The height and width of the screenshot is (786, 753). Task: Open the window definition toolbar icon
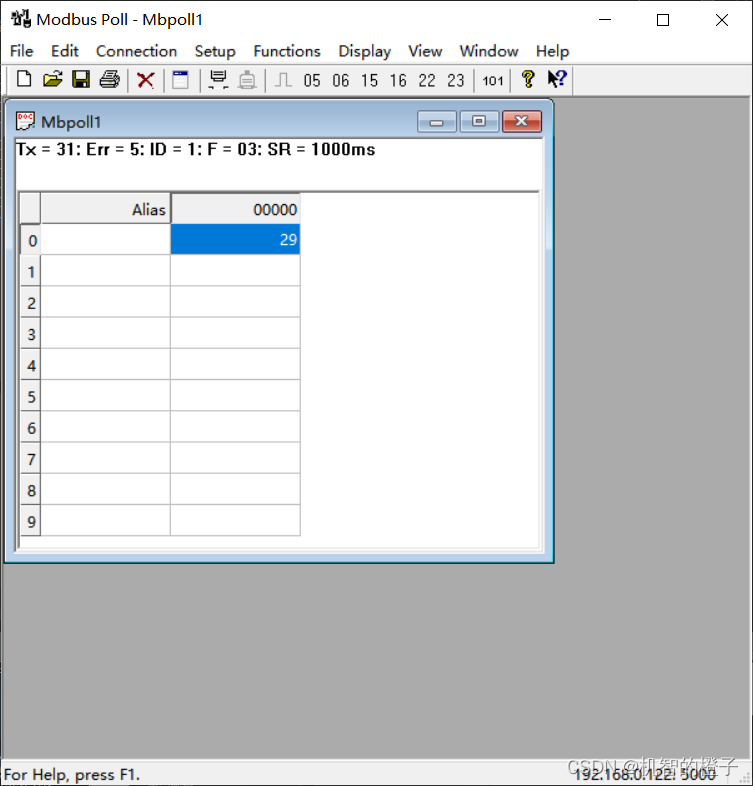(x=180, y=80)
